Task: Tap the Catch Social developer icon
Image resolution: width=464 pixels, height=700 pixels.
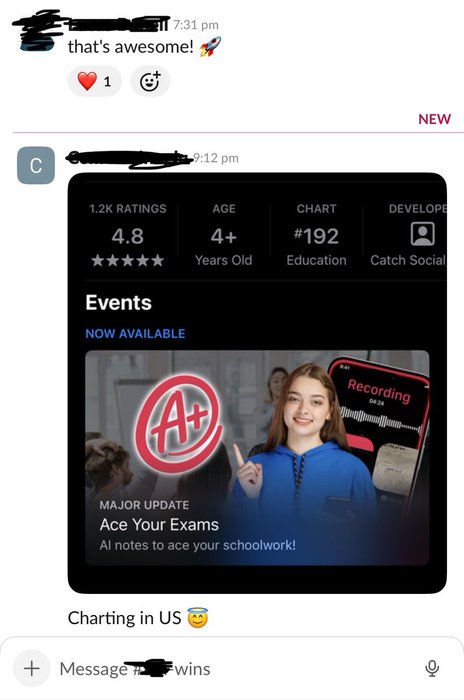Action: coord(422,234)
